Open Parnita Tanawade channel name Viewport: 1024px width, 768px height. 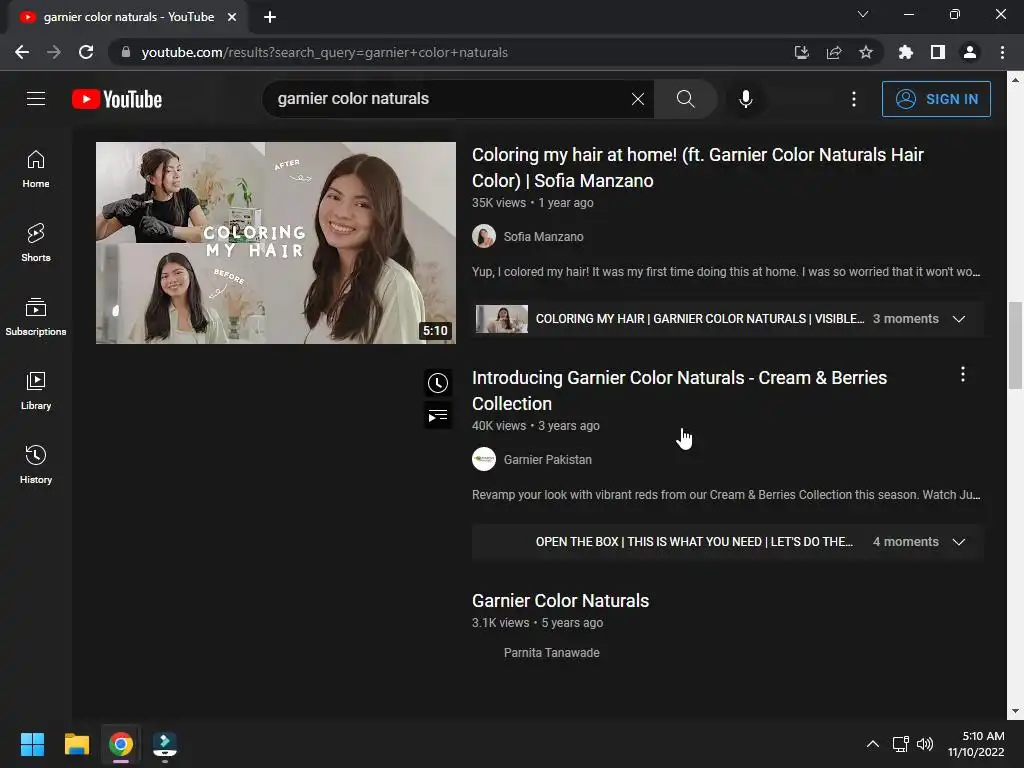[551, 652]
